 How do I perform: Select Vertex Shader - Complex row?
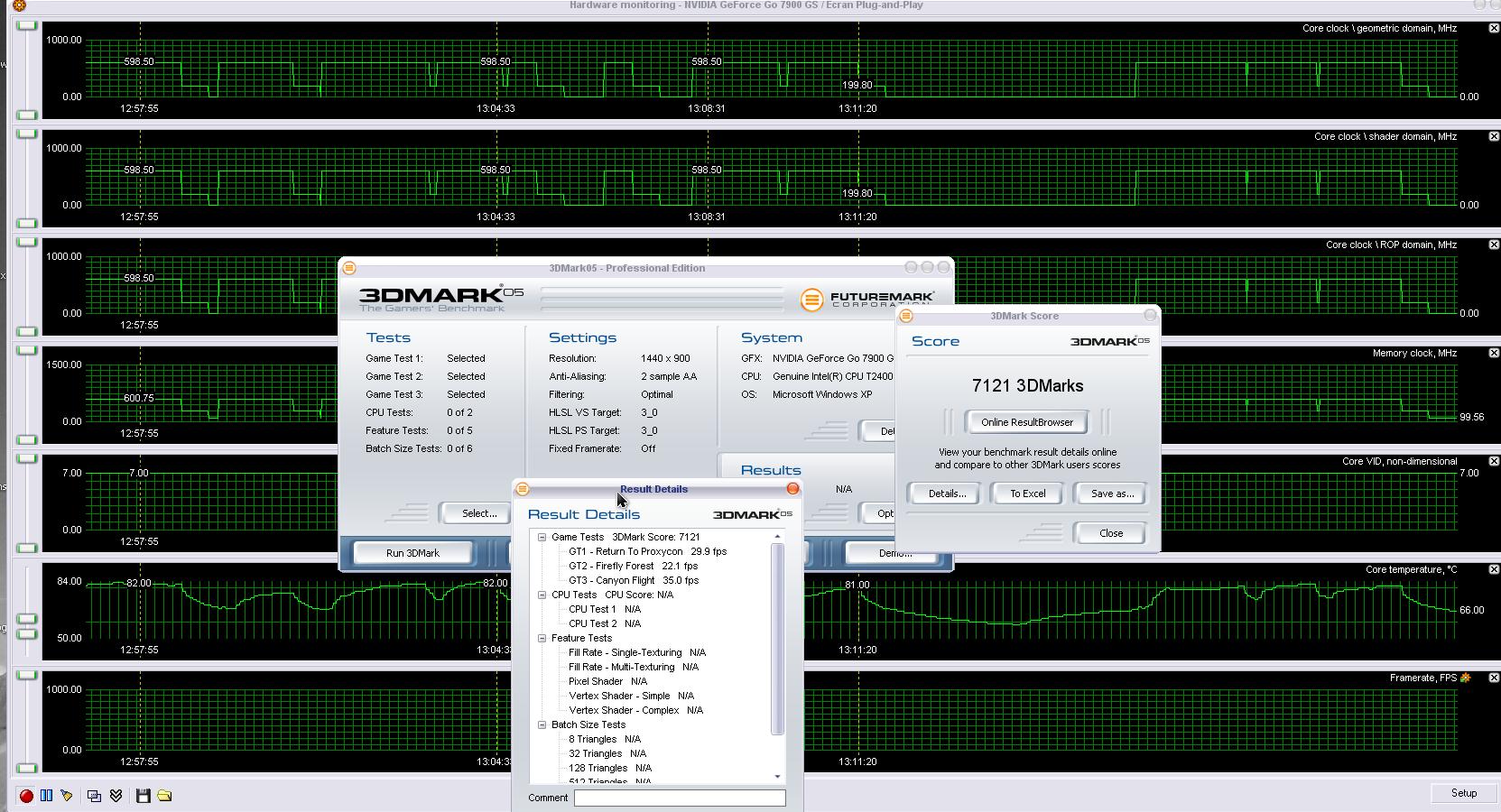pyautogui.click(x=635, y=710)
